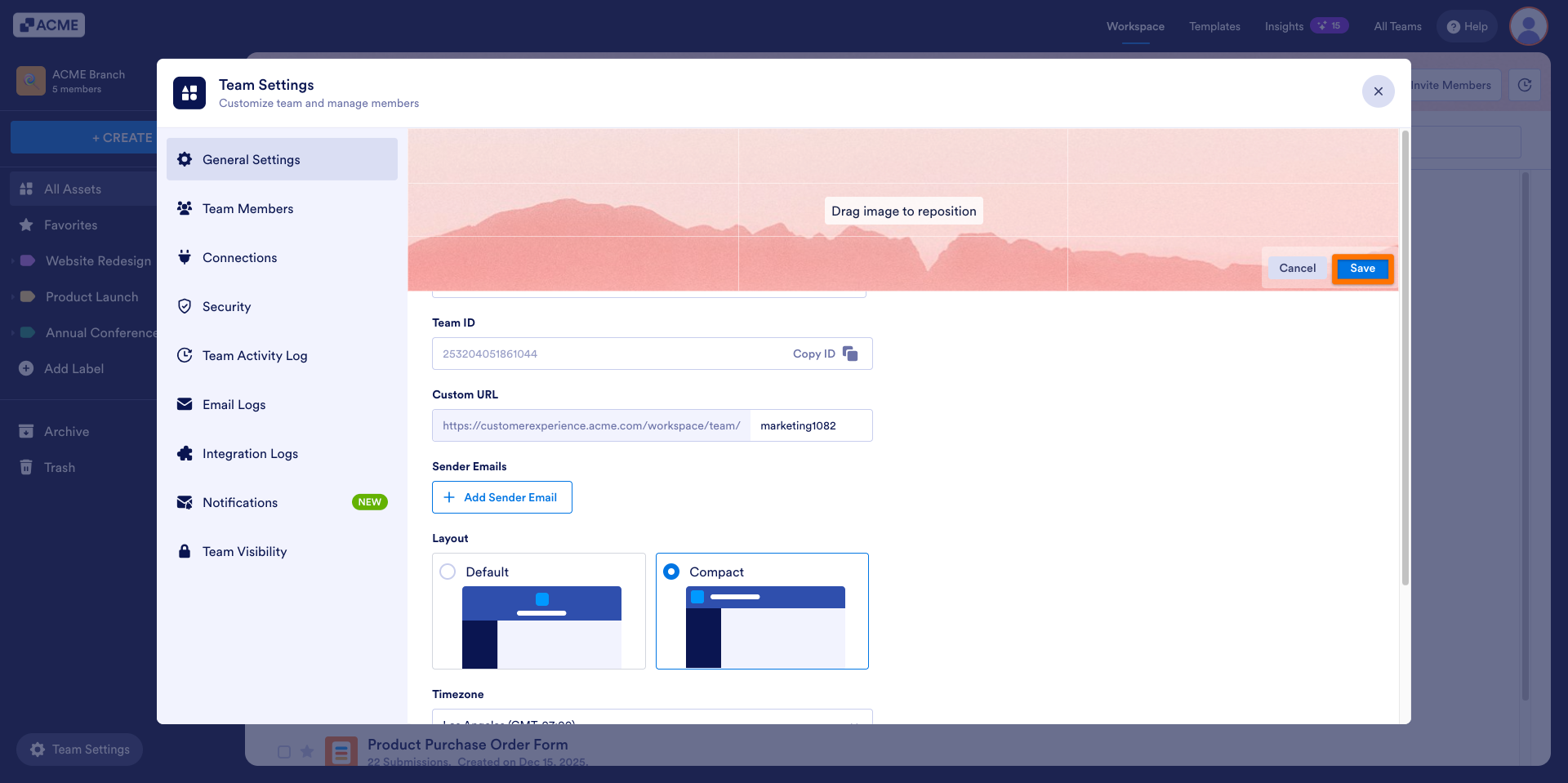Click Team Settings button at bottom left

click(x=80, y=749)
